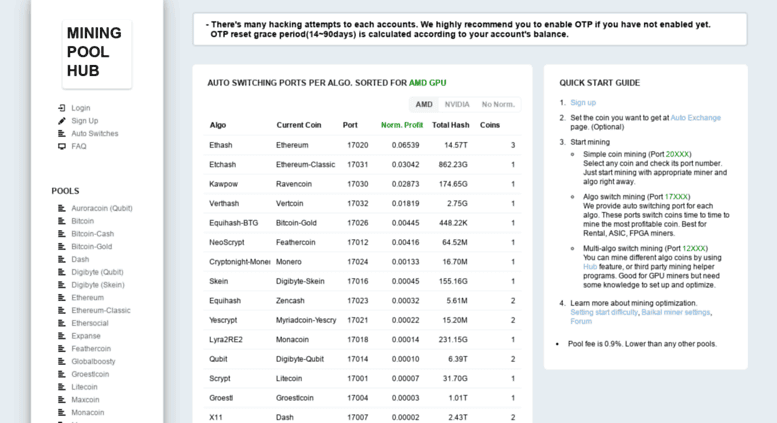Click the icon beside Groestlcoin pool
This screenshot has height=423, width=777.
[x=61, y=374]
